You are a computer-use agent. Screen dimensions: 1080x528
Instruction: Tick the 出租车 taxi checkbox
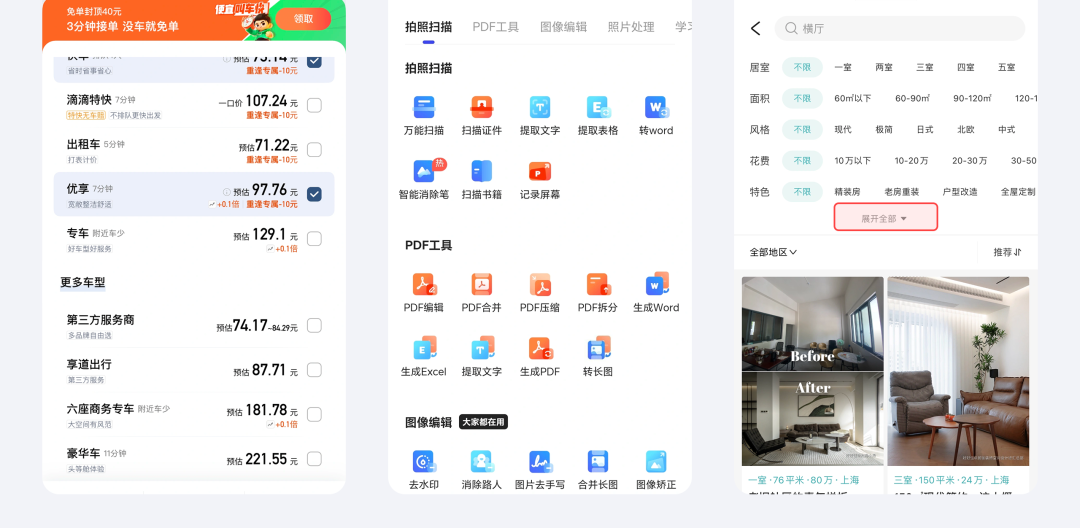(x=314, y=150)
